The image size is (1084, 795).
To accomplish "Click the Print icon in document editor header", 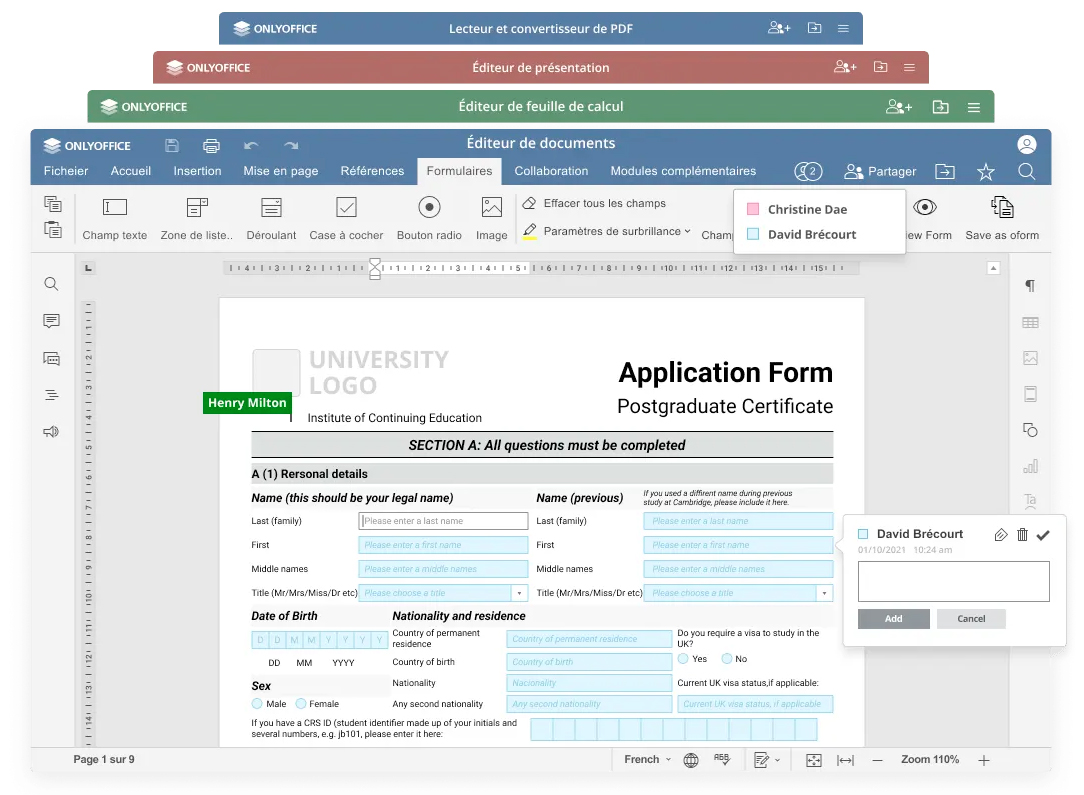I will tap(211, 145).
